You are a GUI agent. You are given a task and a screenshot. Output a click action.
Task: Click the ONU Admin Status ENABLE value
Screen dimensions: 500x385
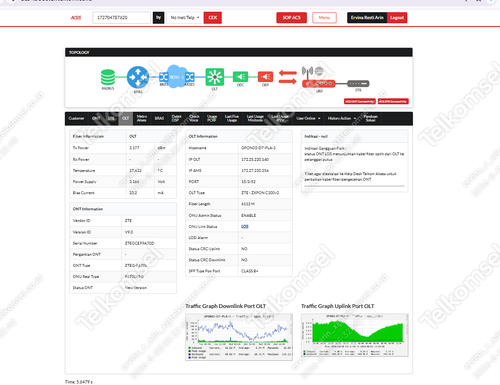(x=249, y=216)
